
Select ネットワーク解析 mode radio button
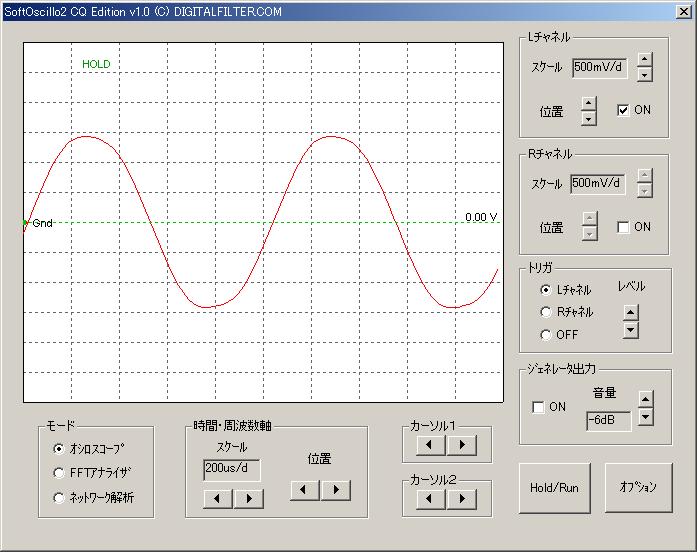click(x=59, y=498)
